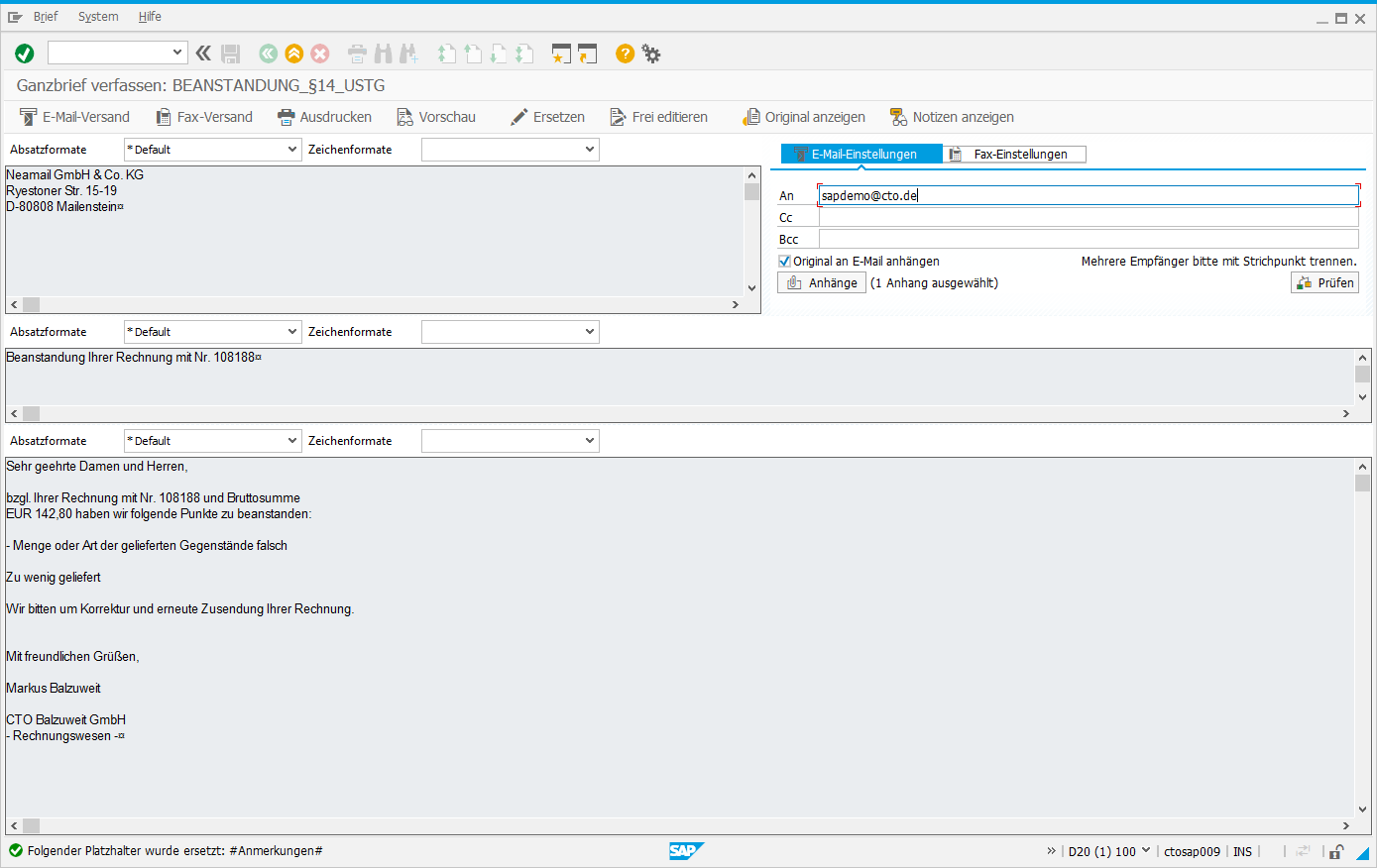Expand the first Absatzformate Default dropdown
This screenshot has width=1377, height=868.
tap(292, 150)
